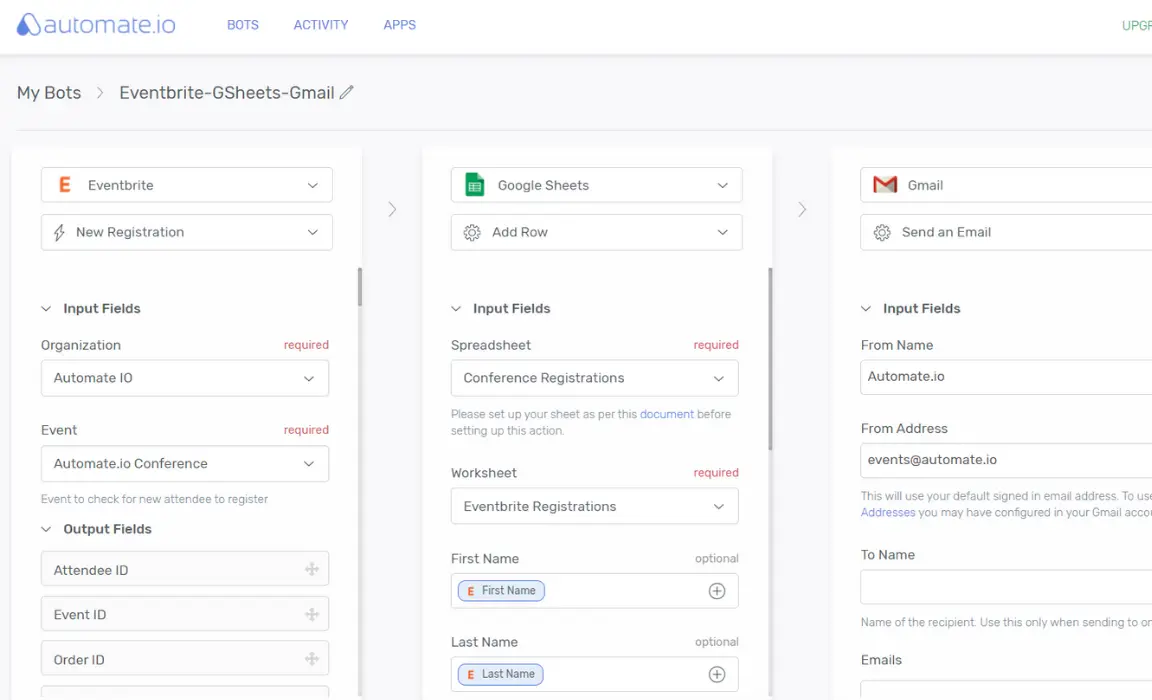Open the Gmail app dropdown
Screen dimensions: 1152x700
pos(1006,185)
